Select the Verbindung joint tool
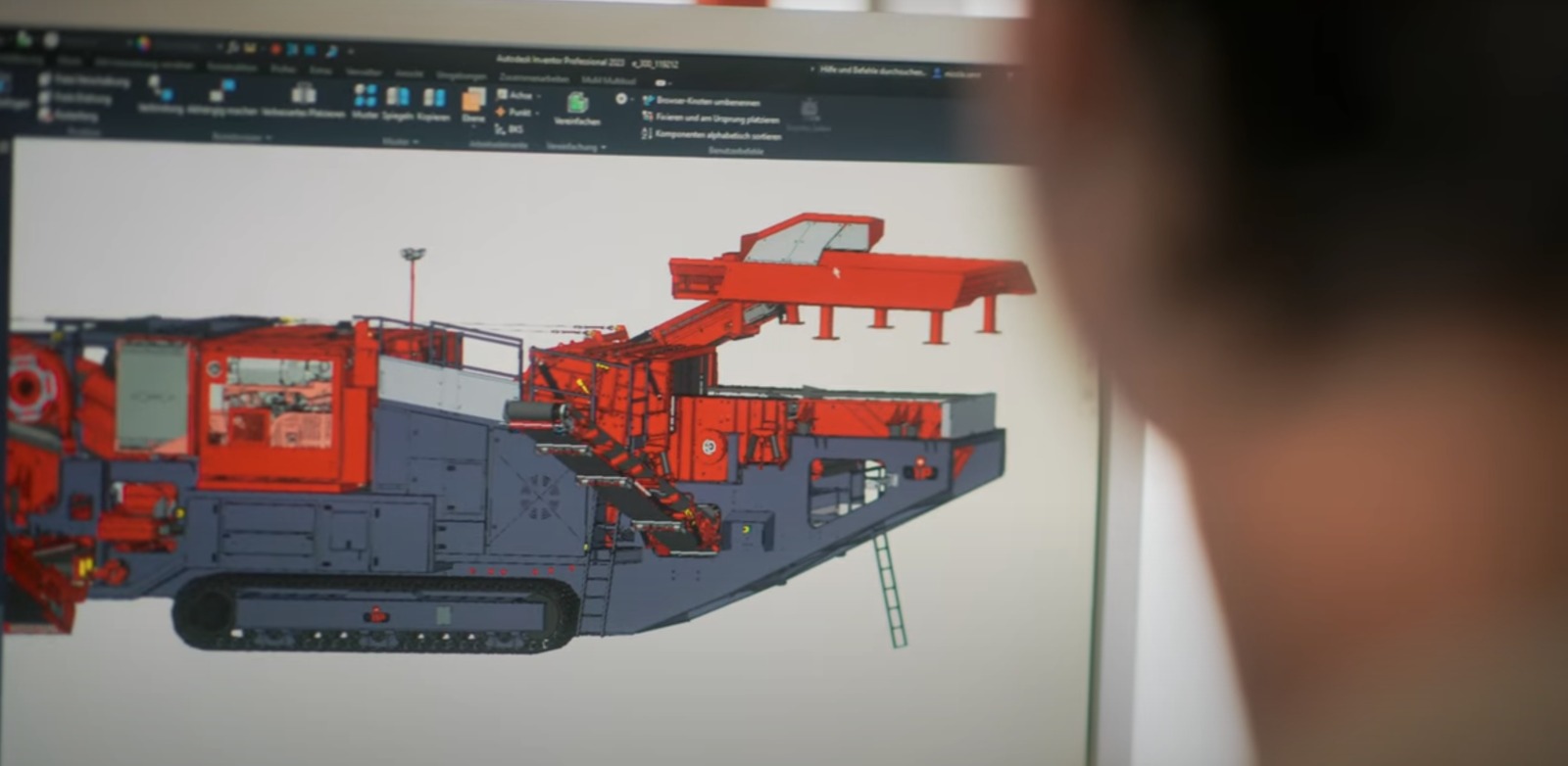This screenshot has width=1568, height=766. click(x=160, y=96)
